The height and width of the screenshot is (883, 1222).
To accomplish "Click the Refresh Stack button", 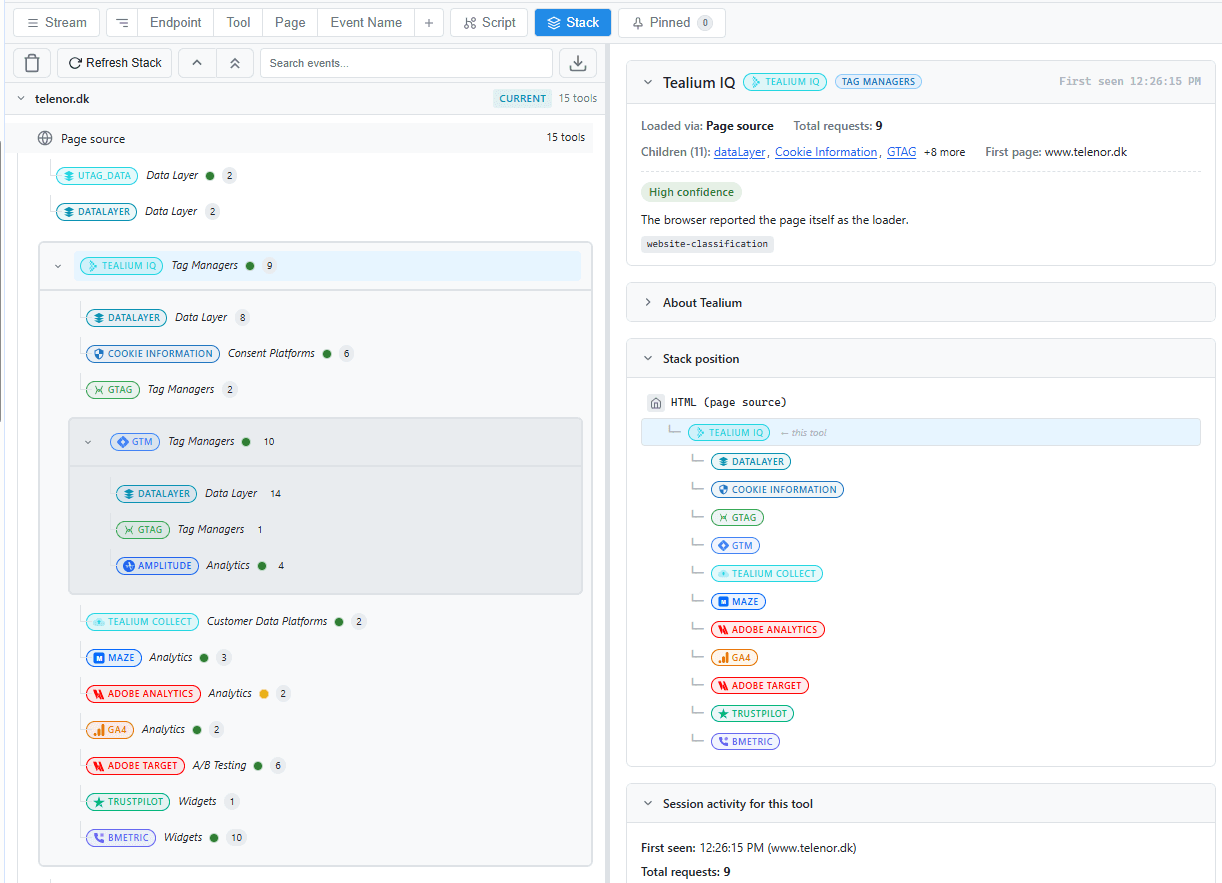I will (x=115, y=63).
